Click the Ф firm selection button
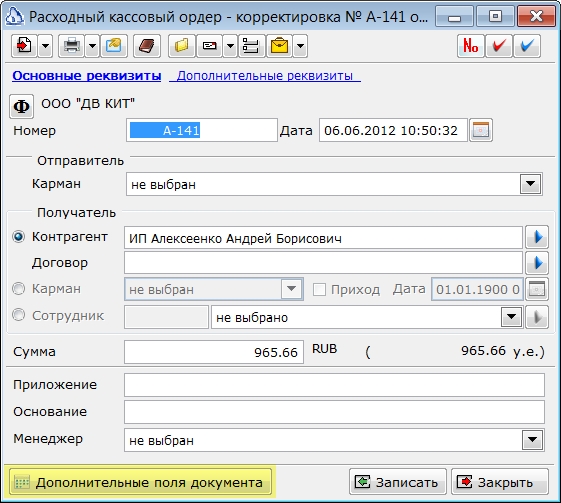 point(21,106)
